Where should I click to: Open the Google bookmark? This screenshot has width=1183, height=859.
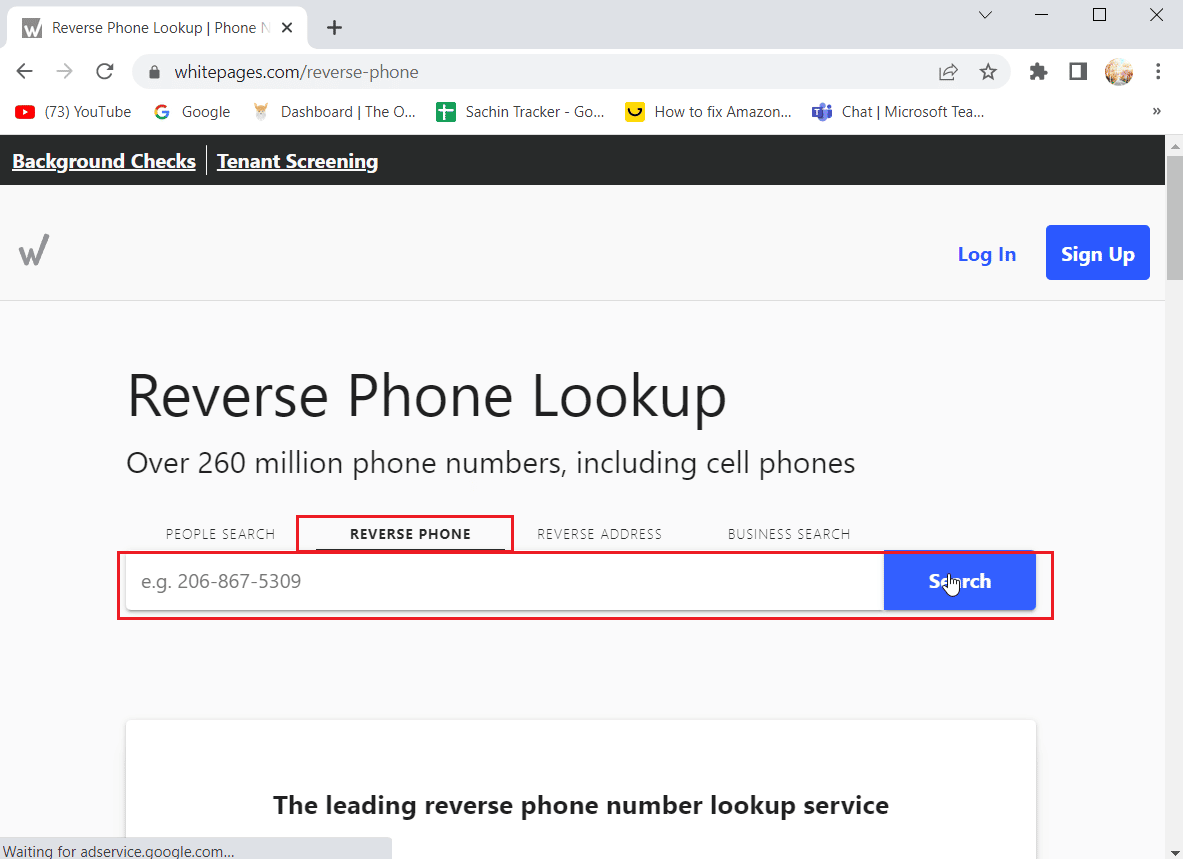tap(192, 112)
